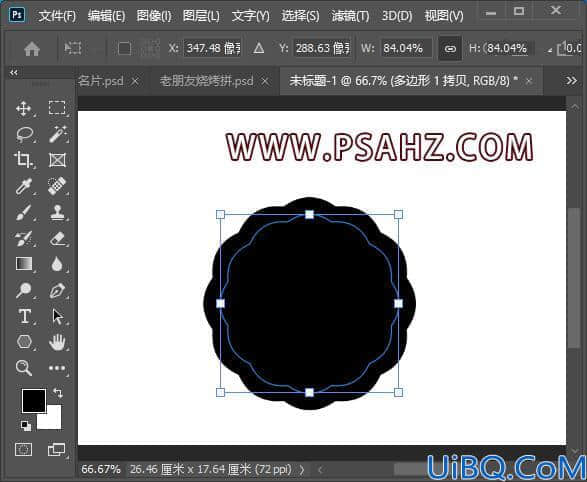Toggle the maintain aspect ratio link button
587x482 pixels.
pos(450,49)
